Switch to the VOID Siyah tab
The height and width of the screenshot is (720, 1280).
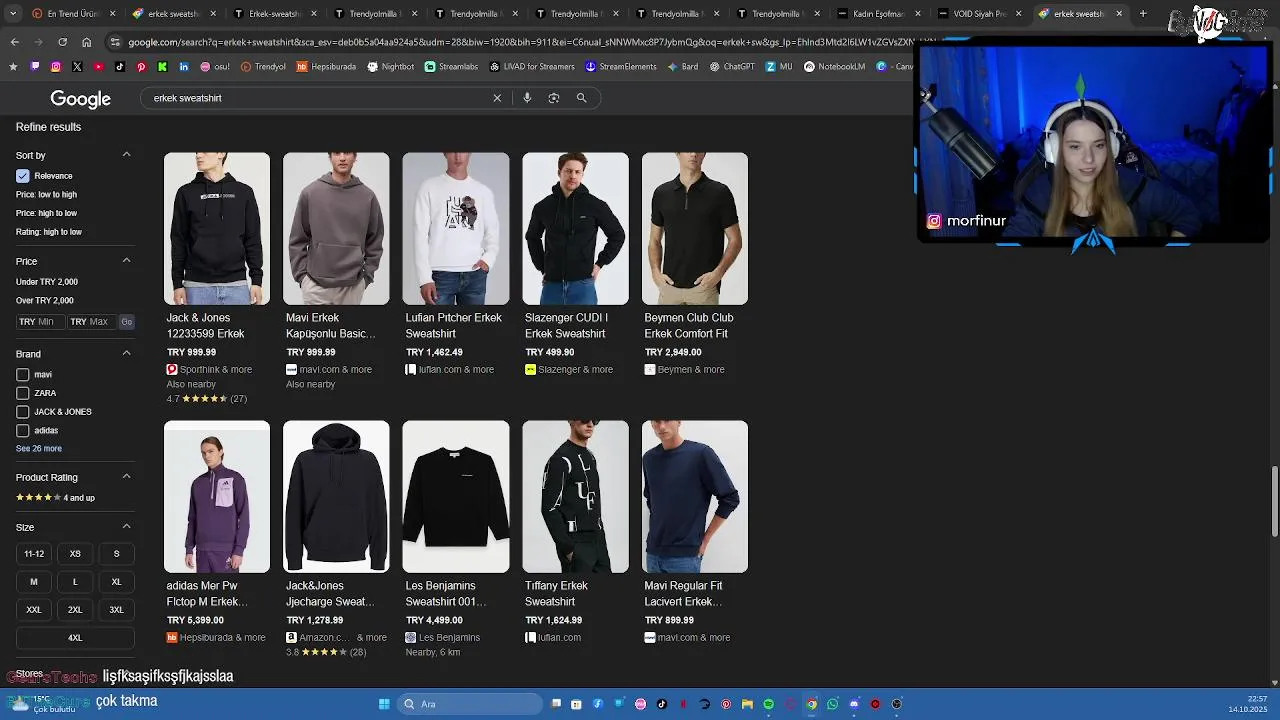[979, 14]
